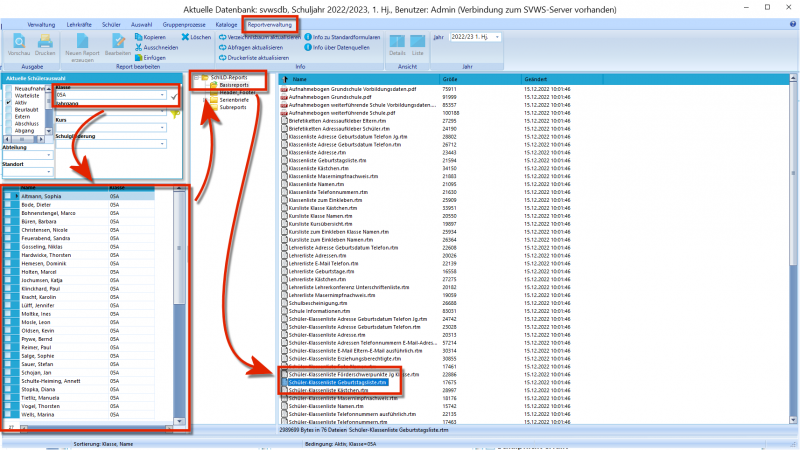
Task: Open the Gruppenprozesse ribbon tab
Action: [184, 24]
